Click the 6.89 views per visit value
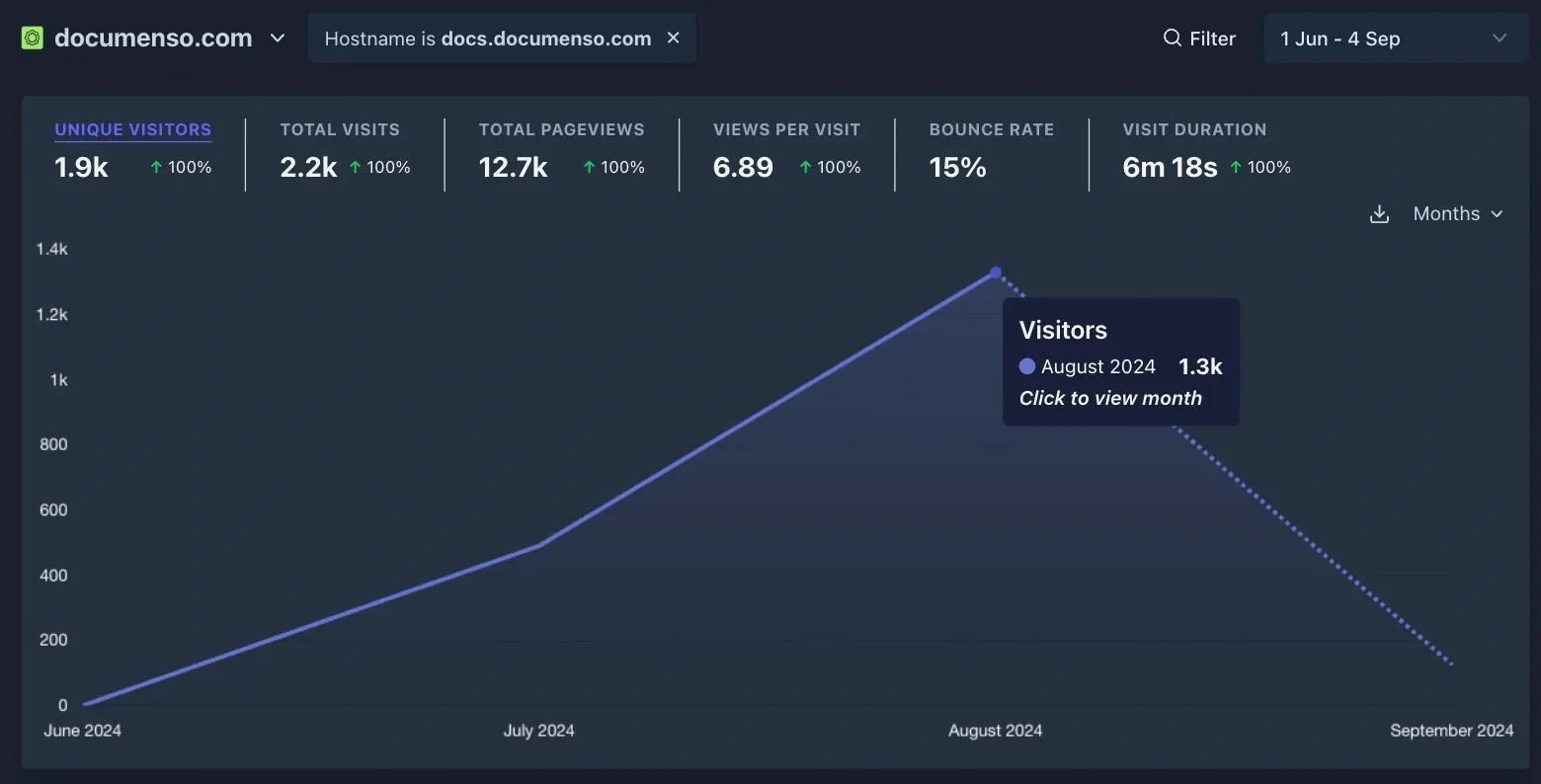Image resolution: width=1541 pixels, height=784 pixels. pyautogui.click(x=743, y=167)
